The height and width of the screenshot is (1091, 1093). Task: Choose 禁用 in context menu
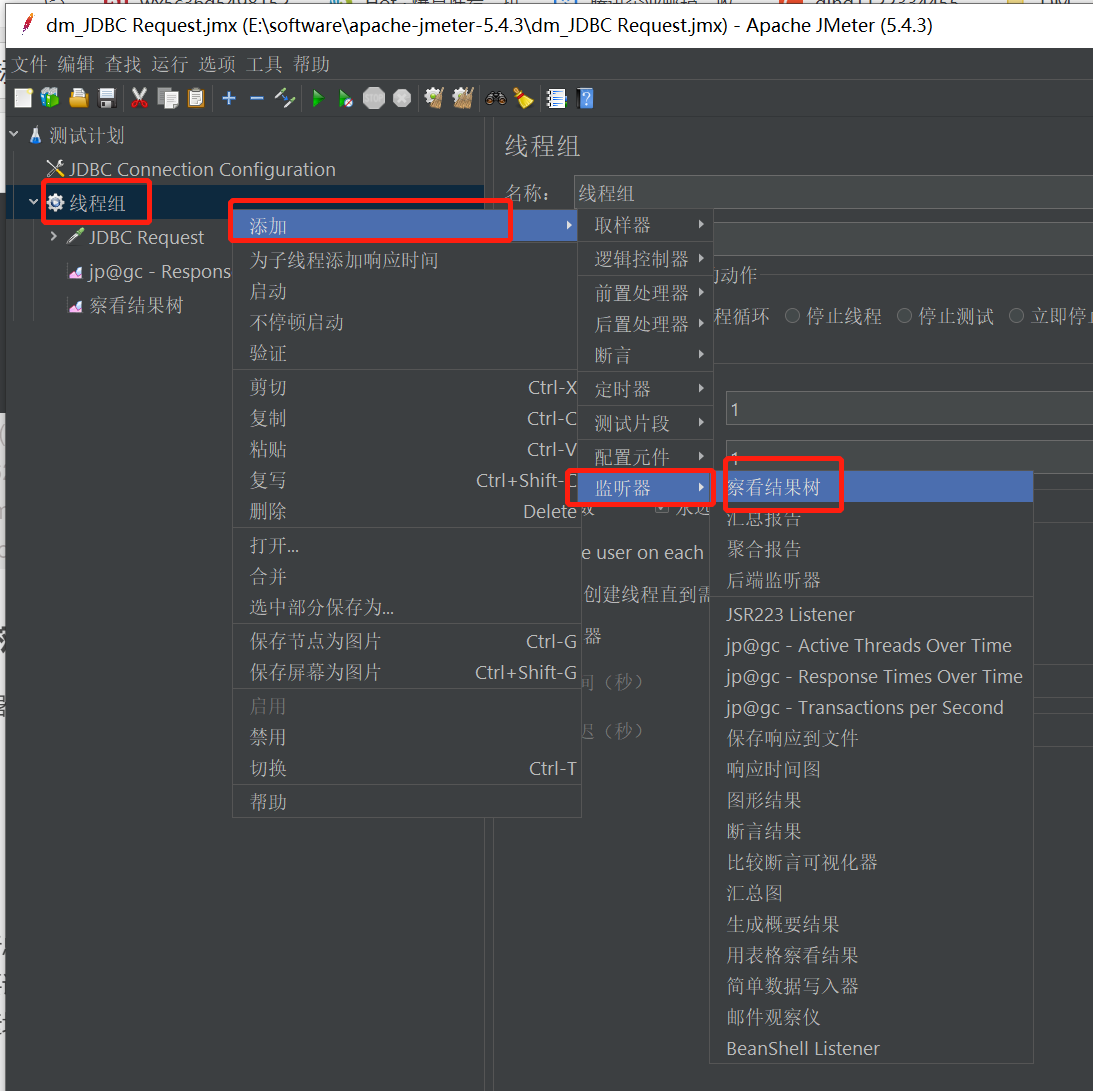(406, 737)
